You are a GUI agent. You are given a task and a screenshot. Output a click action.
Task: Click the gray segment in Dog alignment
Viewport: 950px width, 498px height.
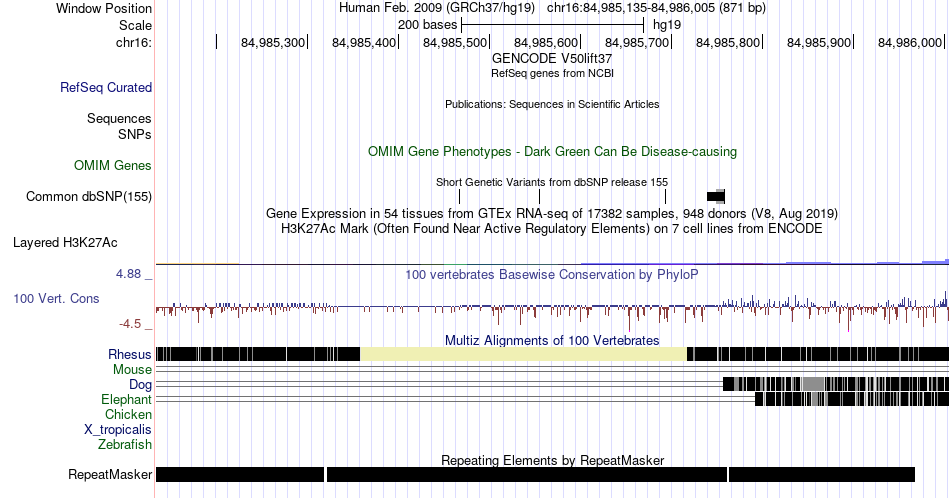coord(813,384)
